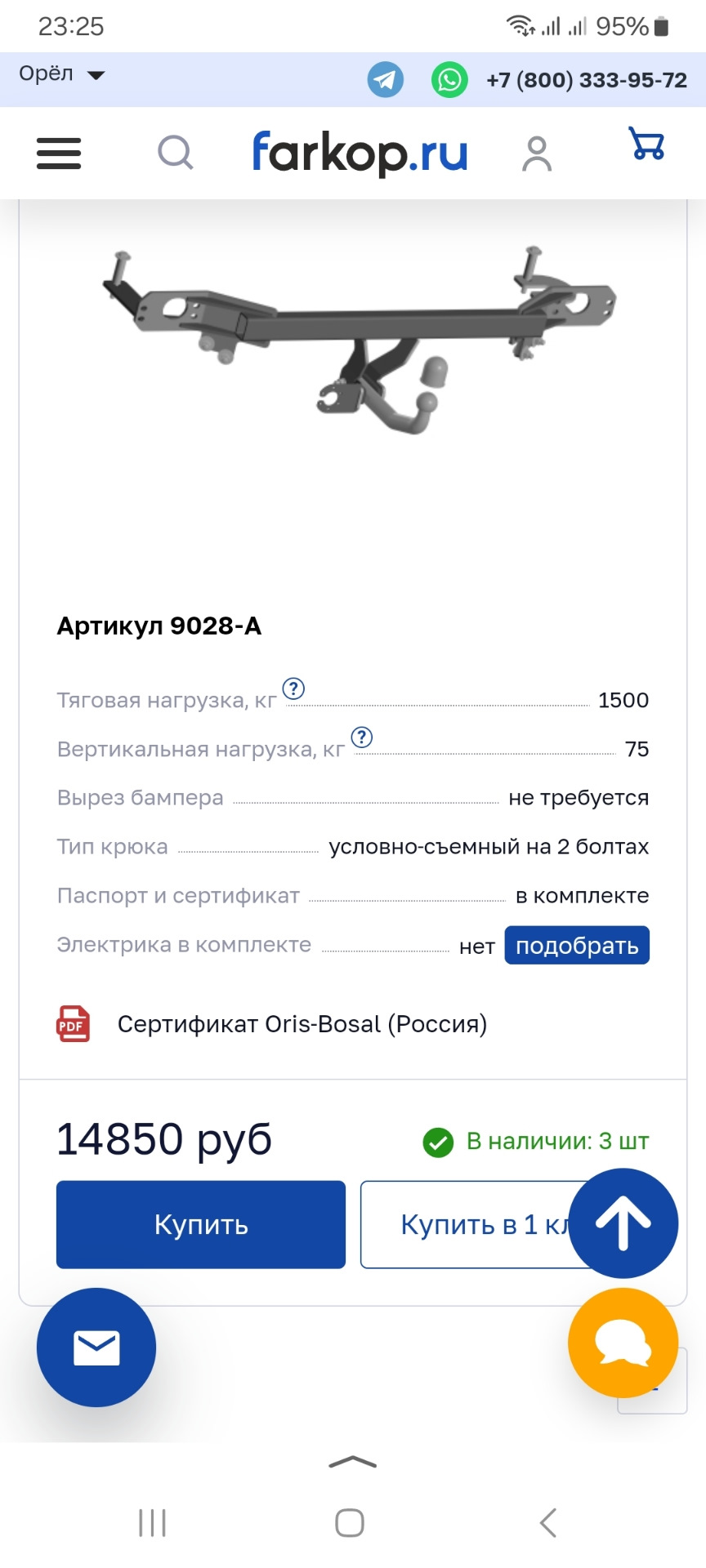Click подобрать for electrics kit
This screenshot has width=706, height=1568.
tap(577, 945)
